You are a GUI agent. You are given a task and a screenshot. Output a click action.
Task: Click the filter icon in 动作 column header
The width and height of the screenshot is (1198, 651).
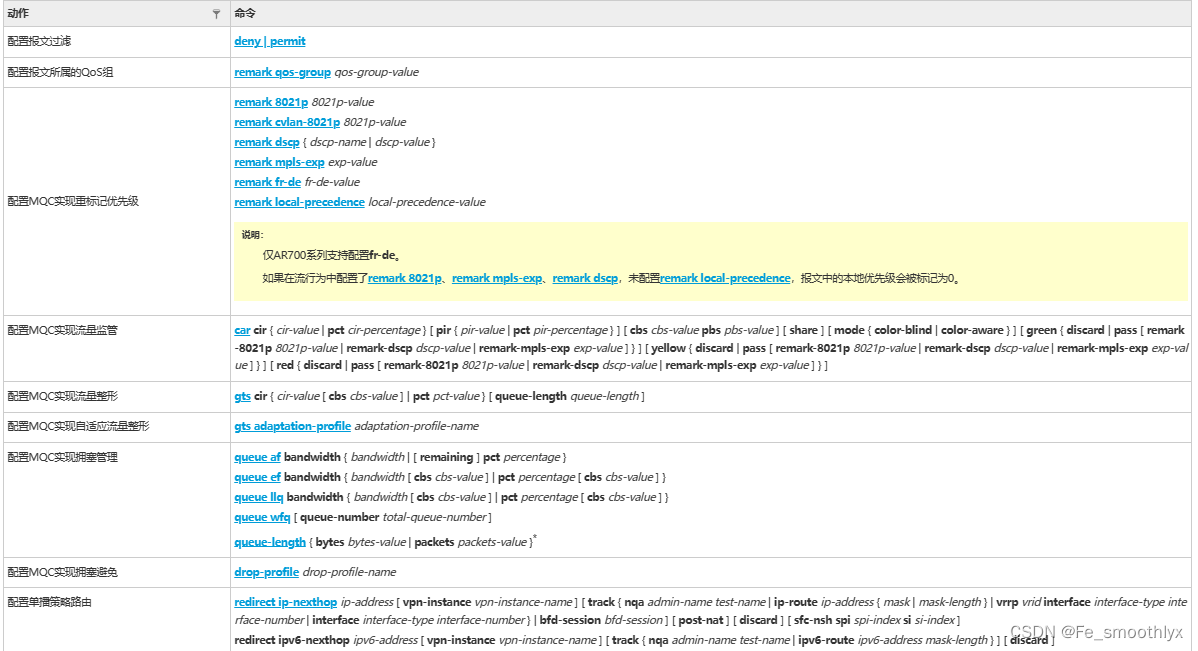coord(216,14)
